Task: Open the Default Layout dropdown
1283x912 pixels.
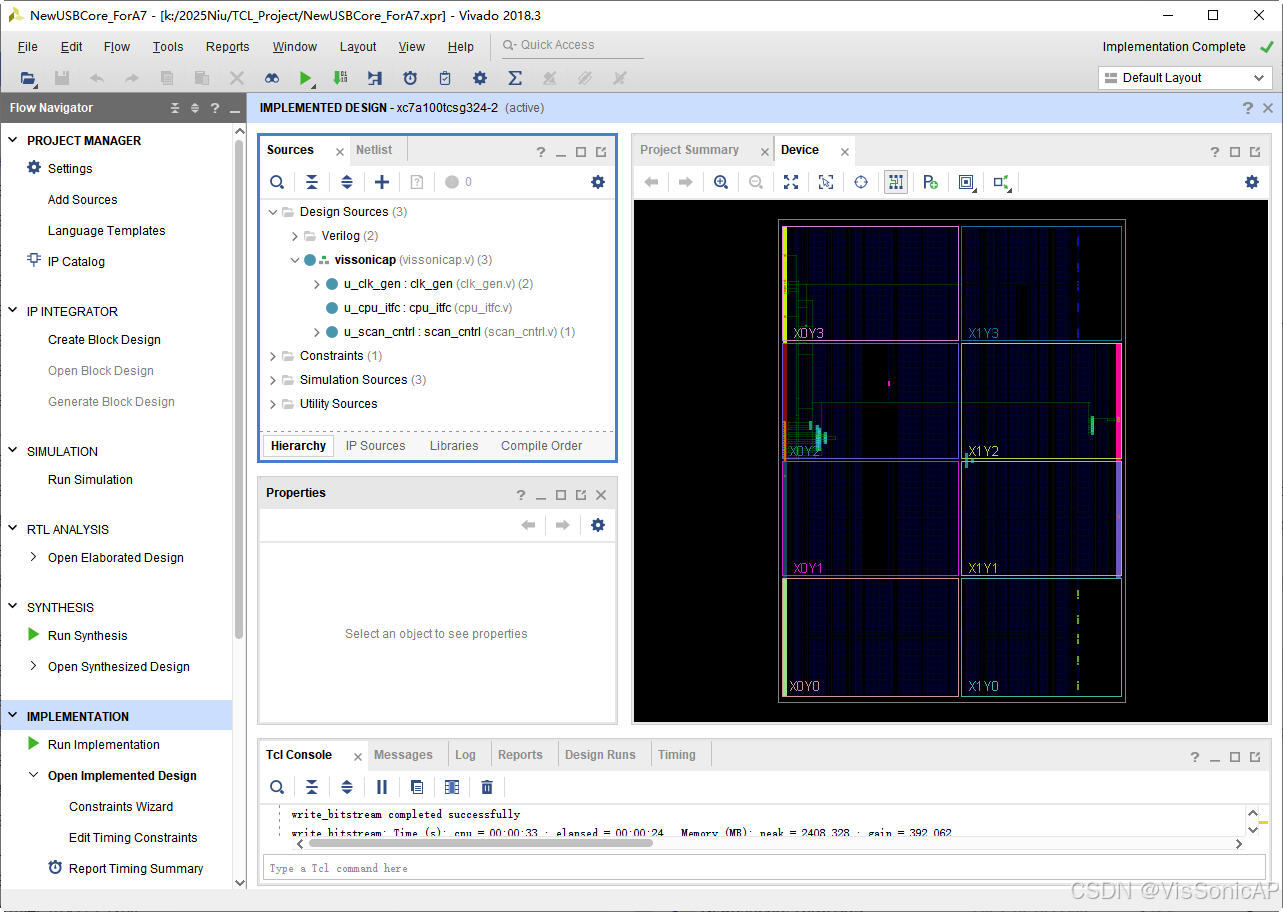Action: 1185,78
